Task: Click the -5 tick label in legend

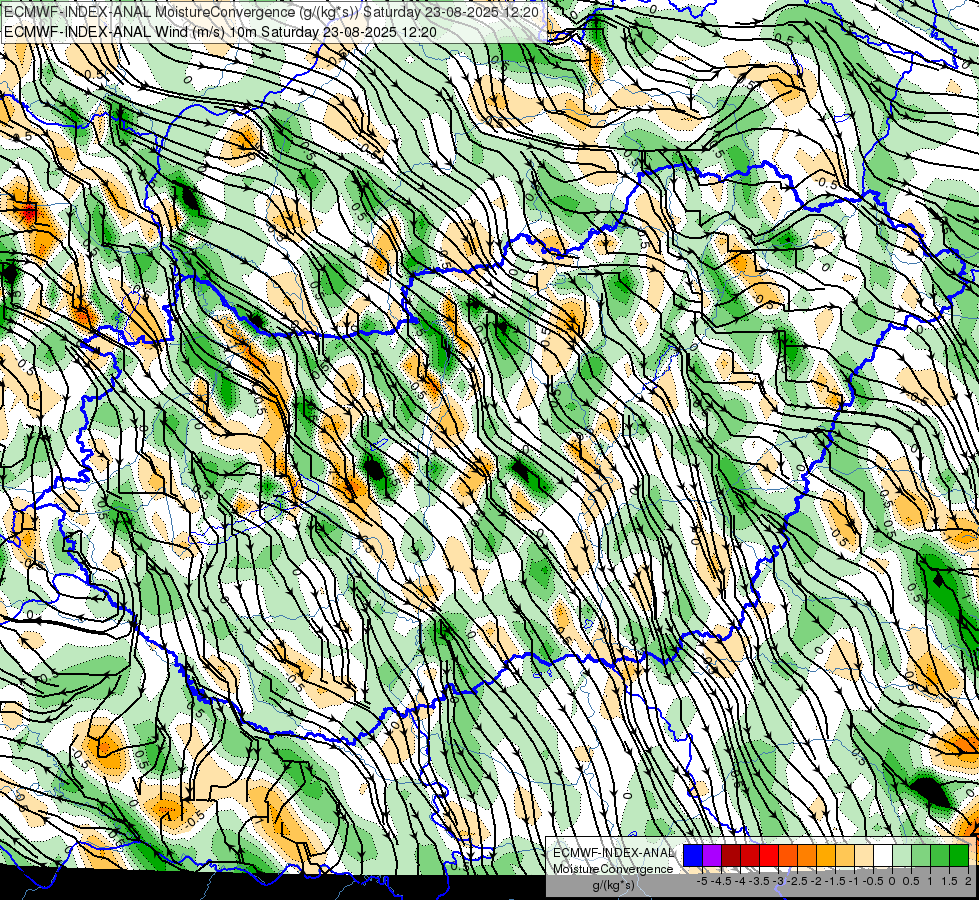Action: (702, 881)
